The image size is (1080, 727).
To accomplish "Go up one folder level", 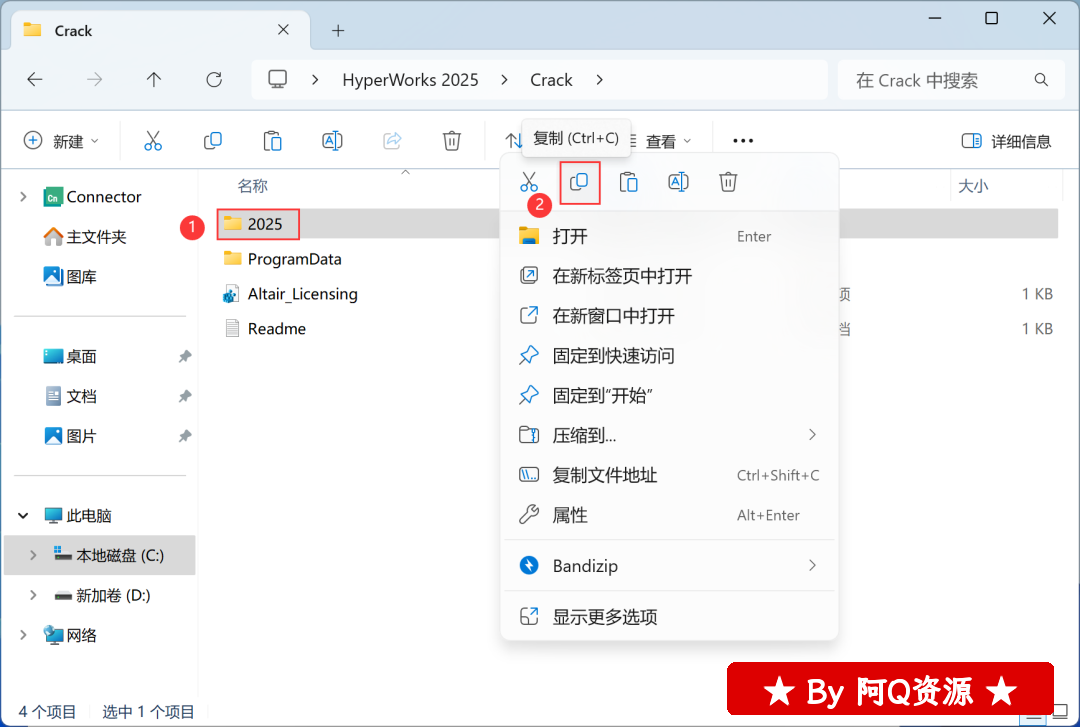I will pyautogui.click(x=154, y=80).
